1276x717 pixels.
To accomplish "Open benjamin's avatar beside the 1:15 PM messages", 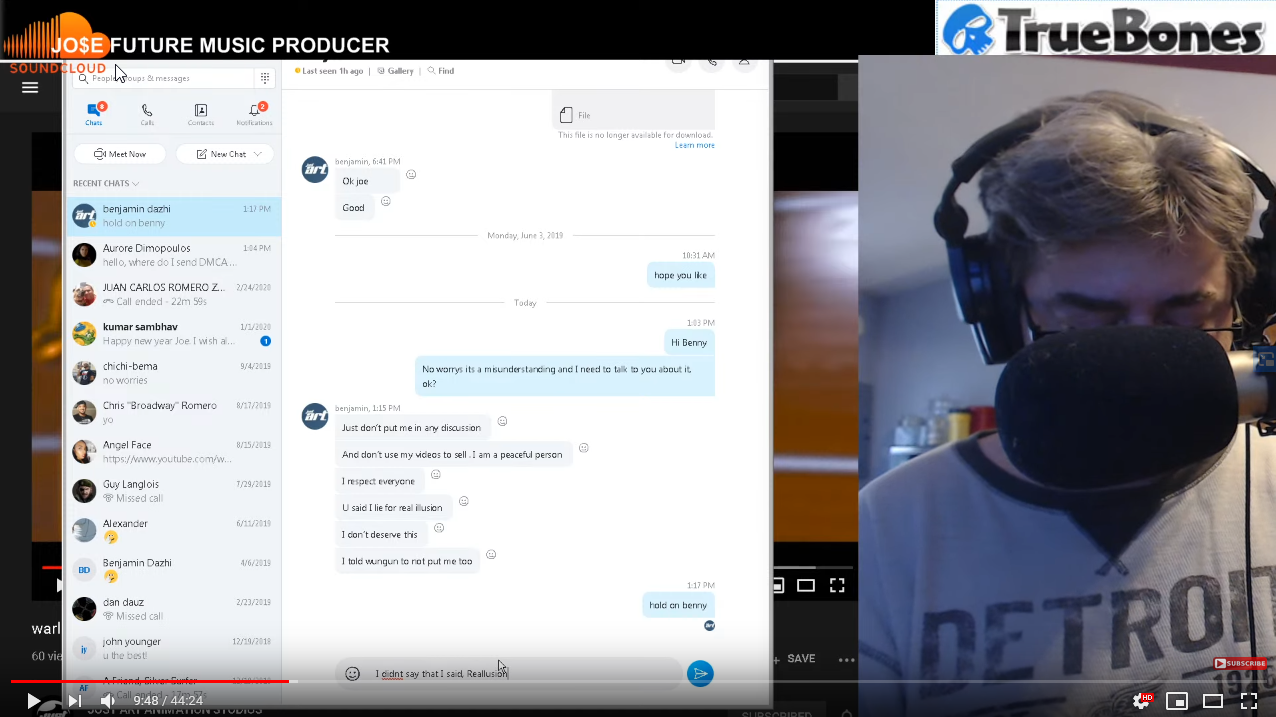I will (315, 416).
